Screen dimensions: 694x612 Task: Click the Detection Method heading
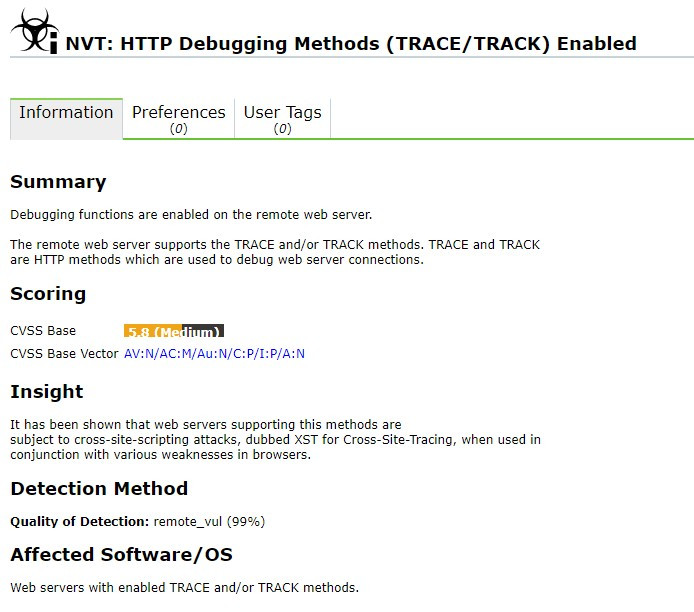[99, 489]
